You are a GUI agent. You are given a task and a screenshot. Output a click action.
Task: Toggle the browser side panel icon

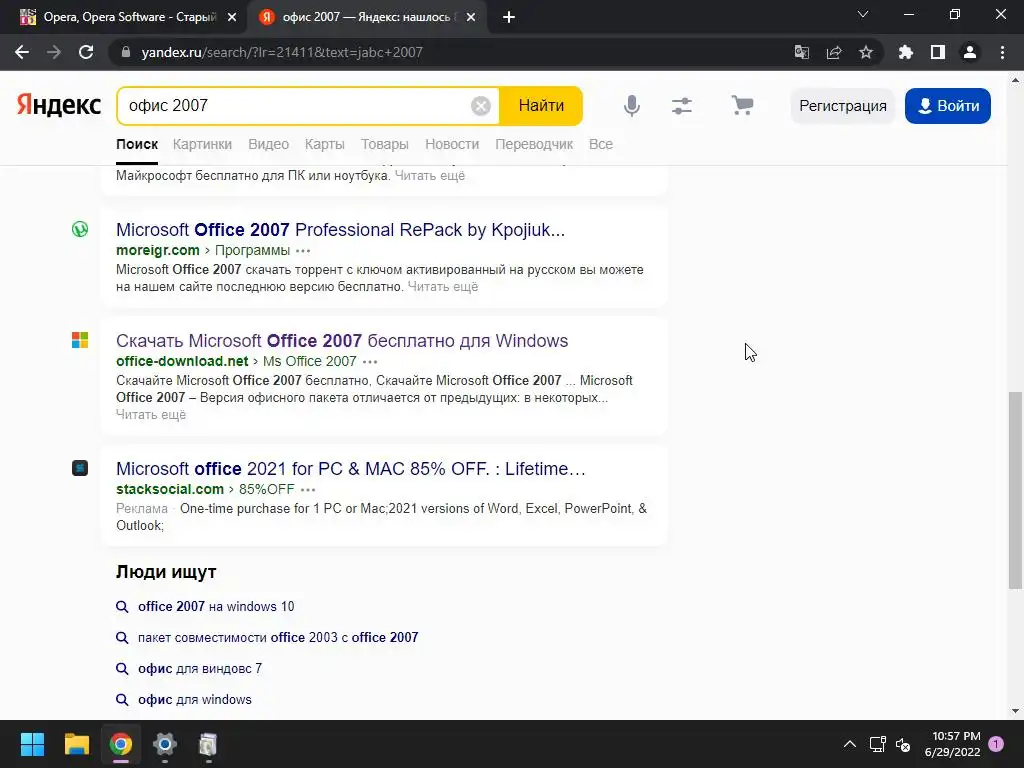click(938, 52)
